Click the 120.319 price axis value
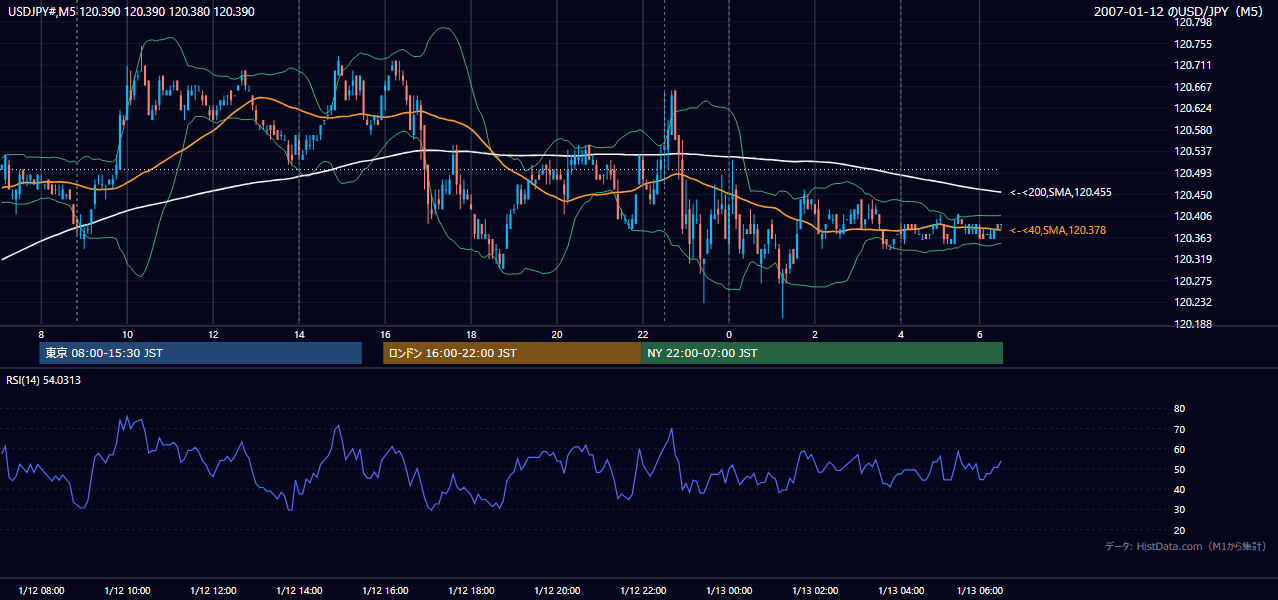 pos(1194,259)
